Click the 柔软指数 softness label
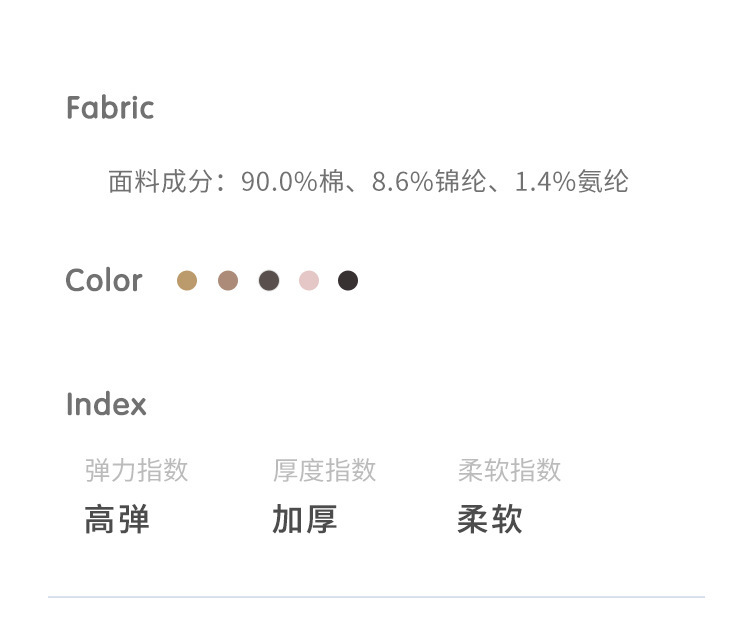This screenshot has height=620, width=750. click(x=509, y=470)
